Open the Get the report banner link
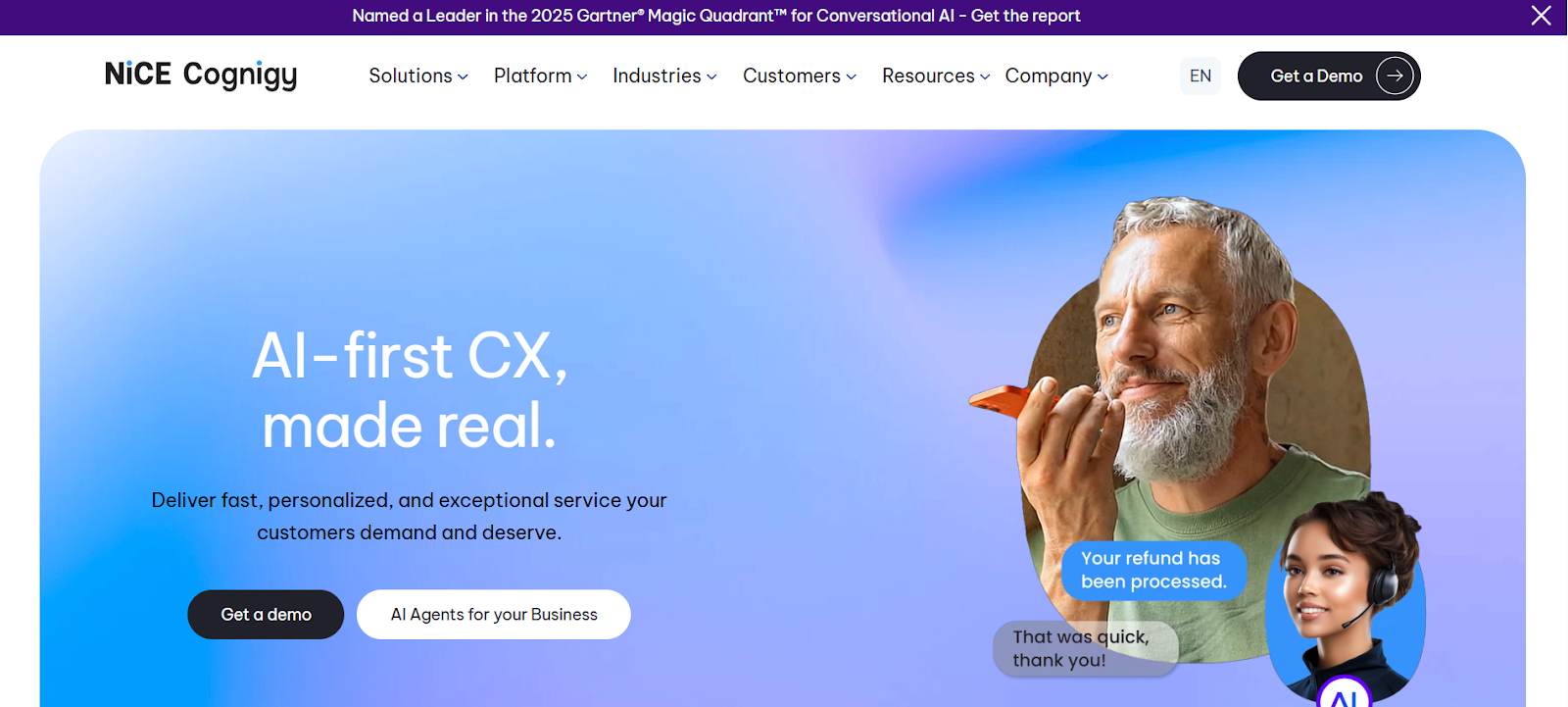 1025,16
